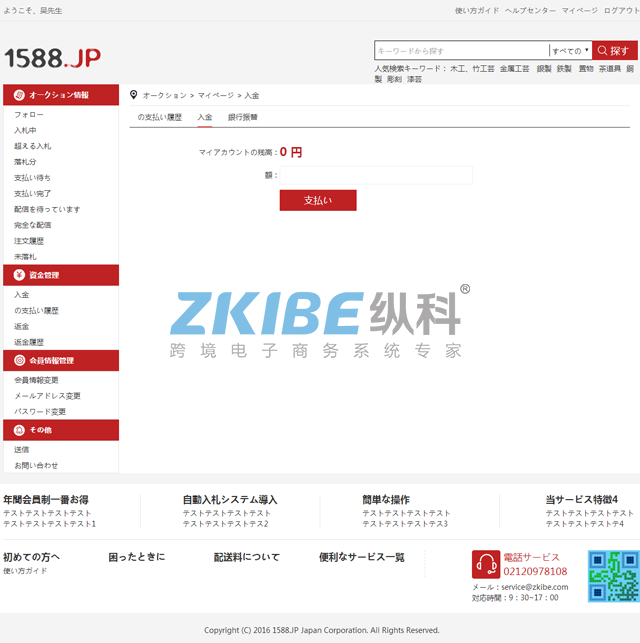Open ヘルプセンター link
Viewport: 640px width, 643px height.
point(530,11)
